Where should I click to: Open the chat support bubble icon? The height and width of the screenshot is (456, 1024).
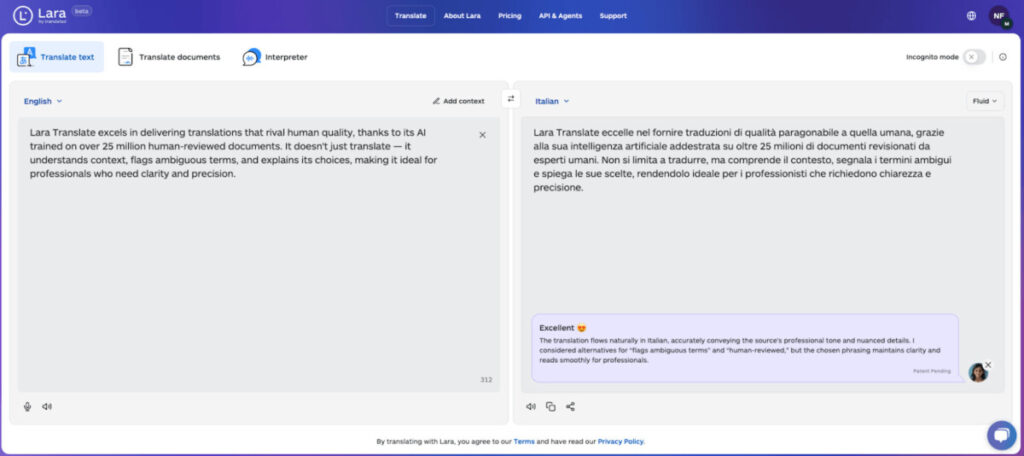coord(1000,434)
